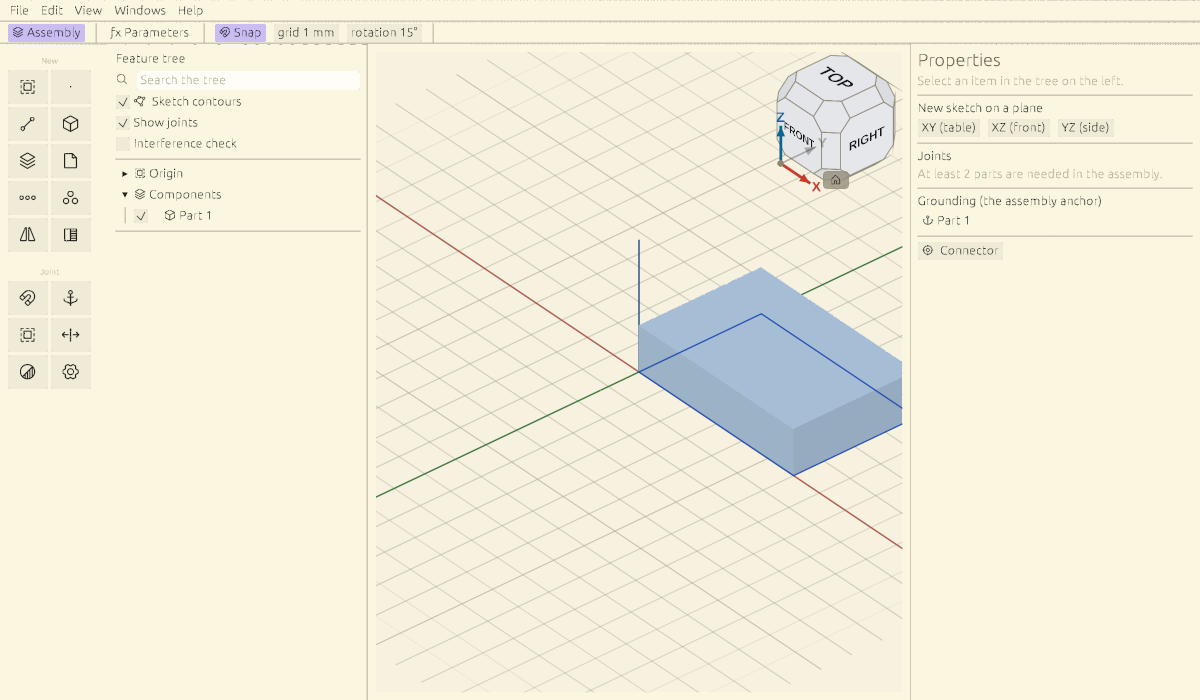Click the half-shaded circle joint icon

coord(28,372)
